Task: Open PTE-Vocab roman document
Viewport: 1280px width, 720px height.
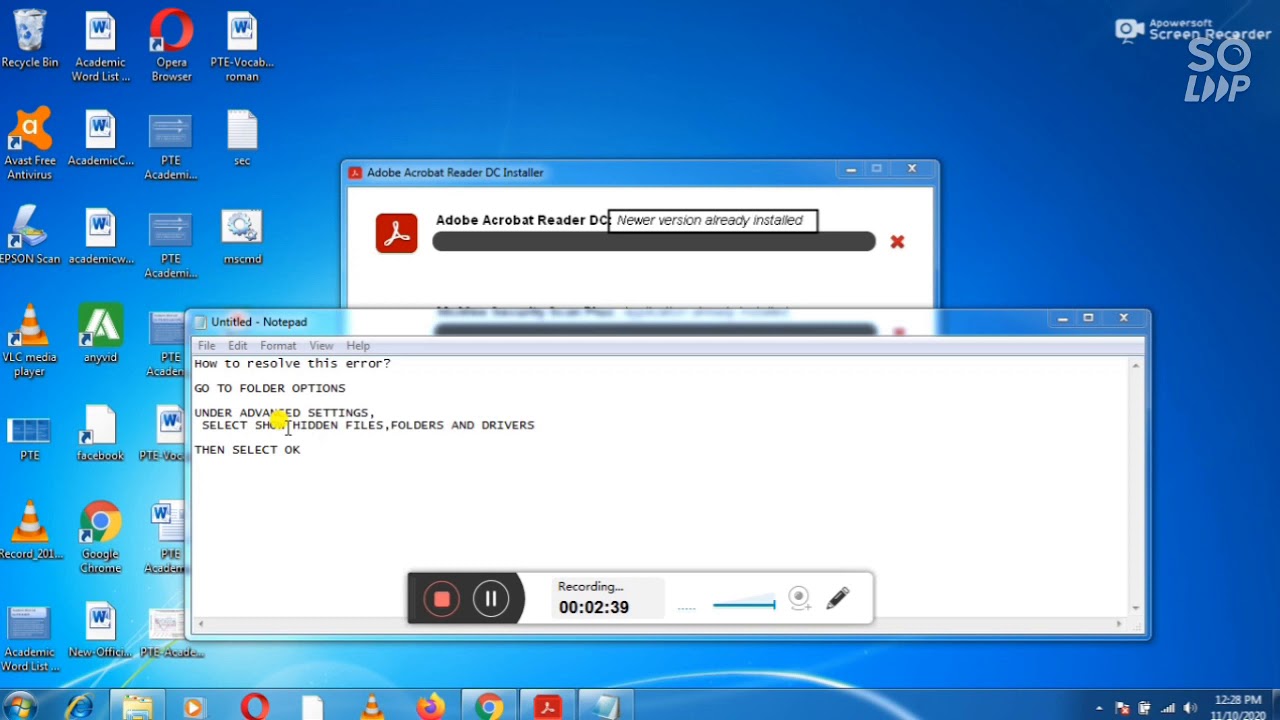Action: click(242, 47)
